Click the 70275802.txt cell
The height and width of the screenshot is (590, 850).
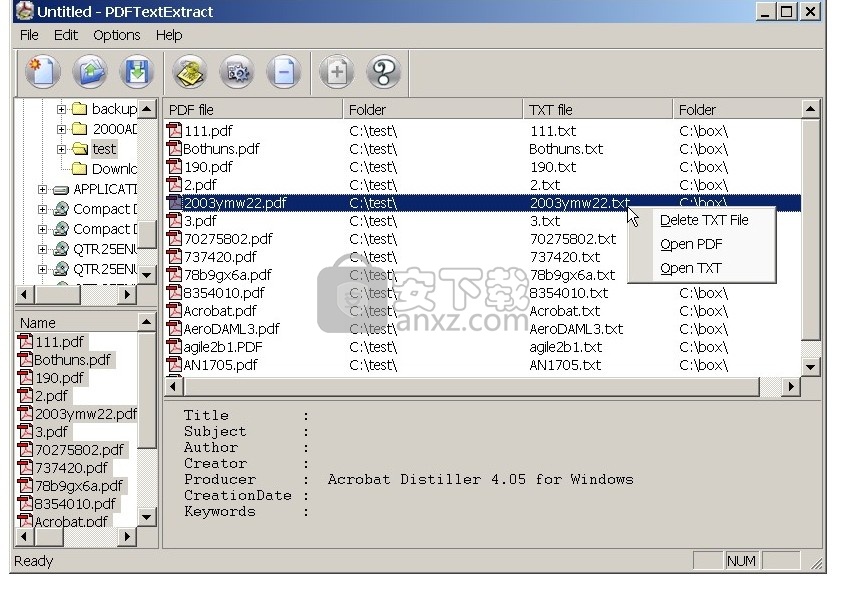573,239
